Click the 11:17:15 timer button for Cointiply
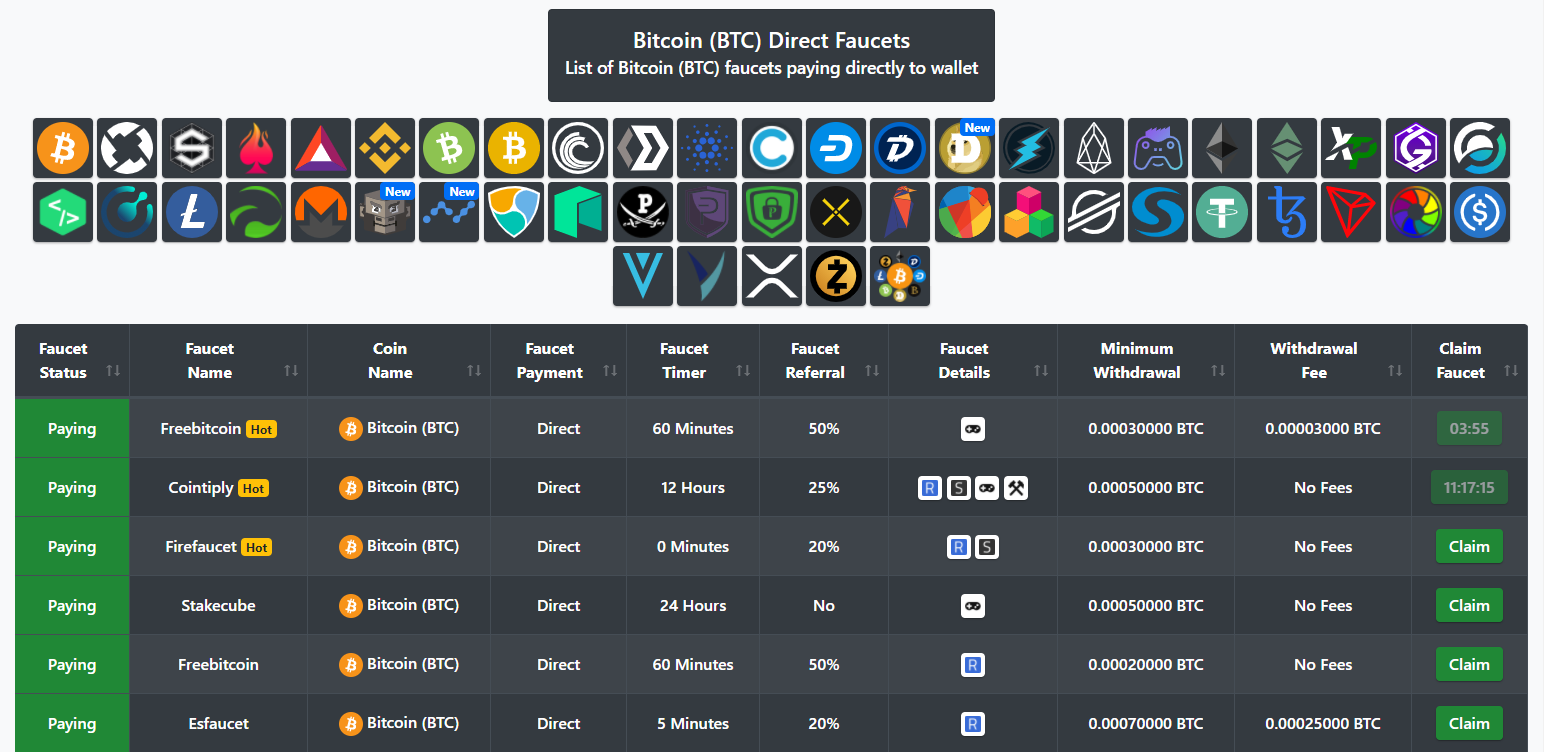The image size is (1544, 752). pos(1469,488)
